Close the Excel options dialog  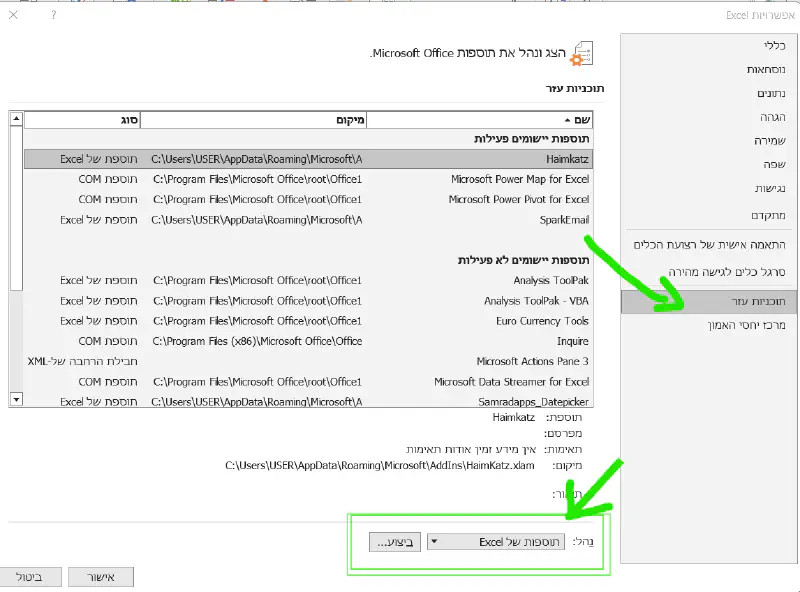(14, 15)
